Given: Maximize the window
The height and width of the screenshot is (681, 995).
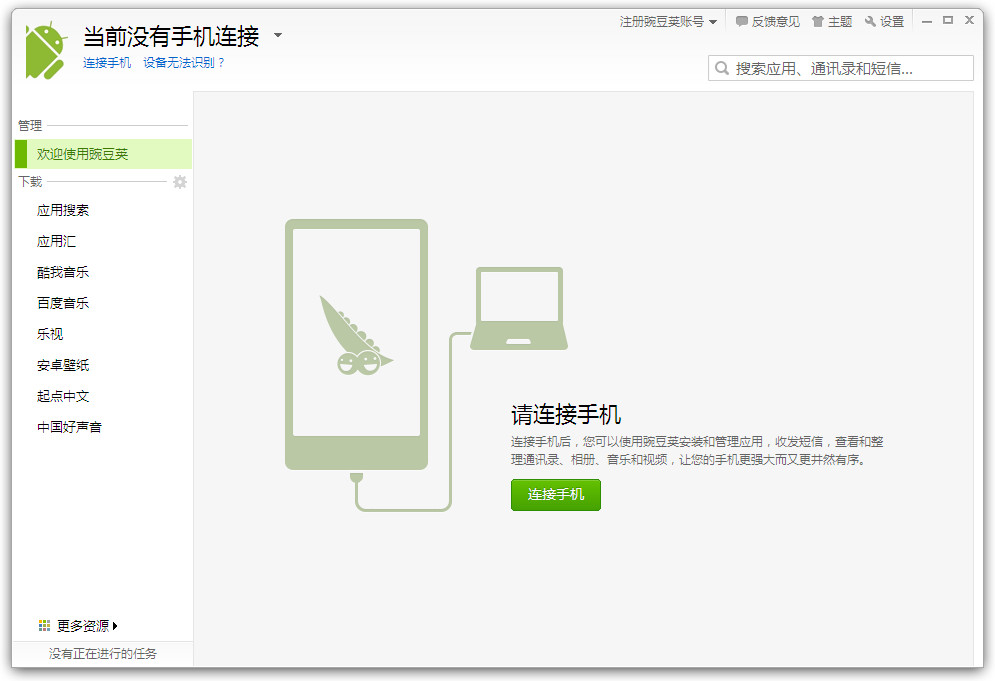Looking at the screenshot, I should click(x=948, y=20).
